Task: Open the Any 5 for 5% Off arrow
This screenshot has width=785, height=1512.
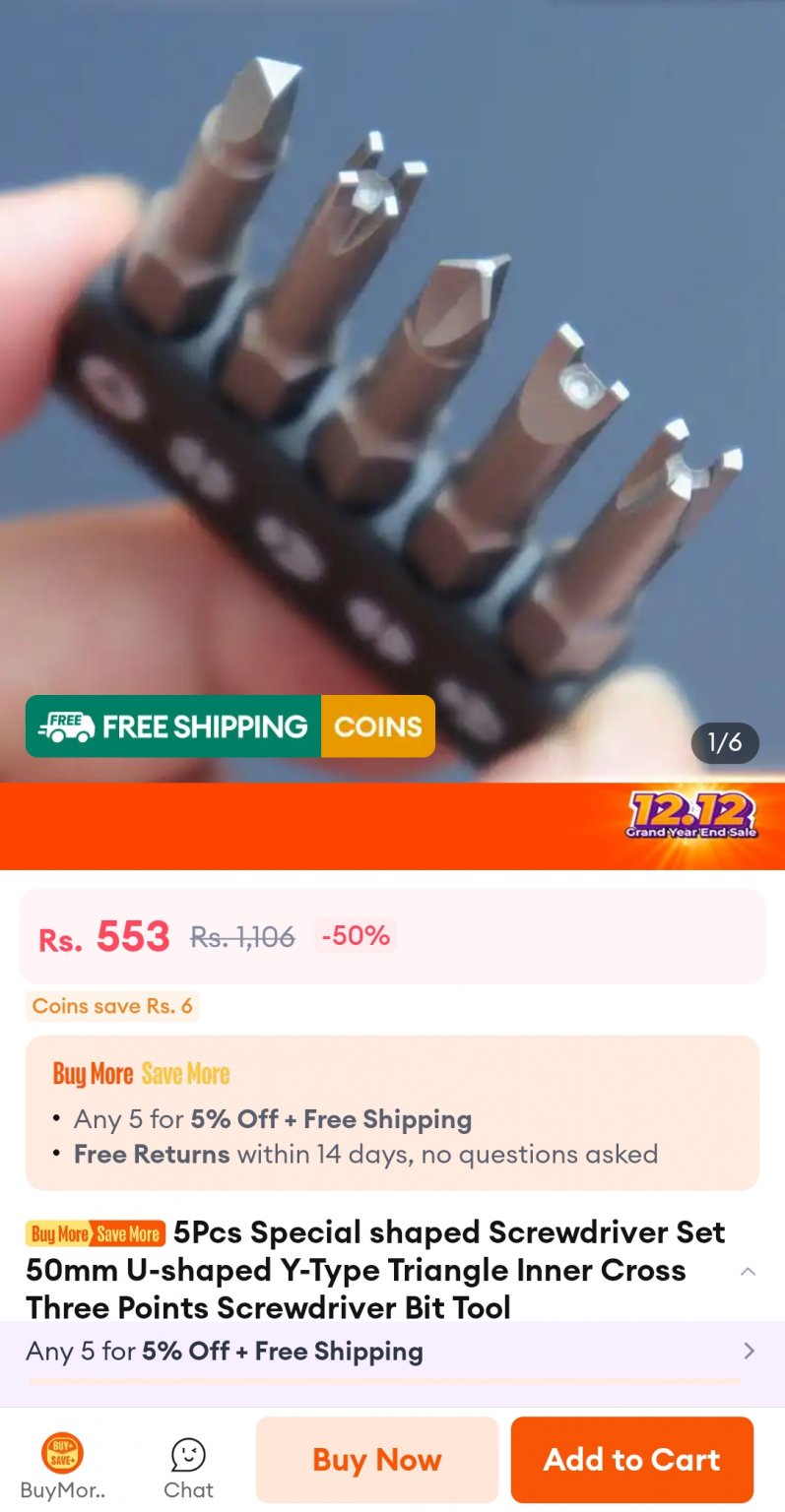Action: 749,1351
